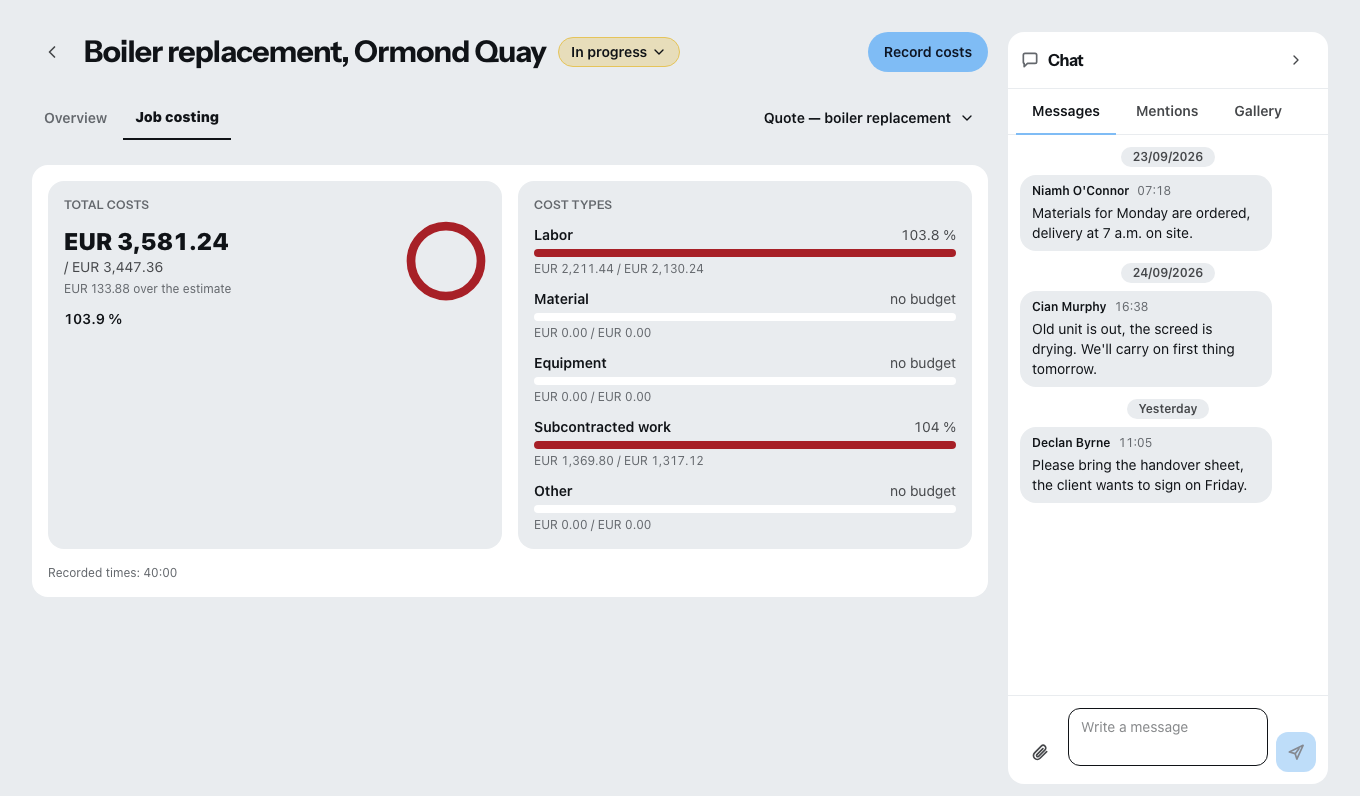
Task: Click Cian Murphy's message about the screed
Action: click(x=1146, y=339)
